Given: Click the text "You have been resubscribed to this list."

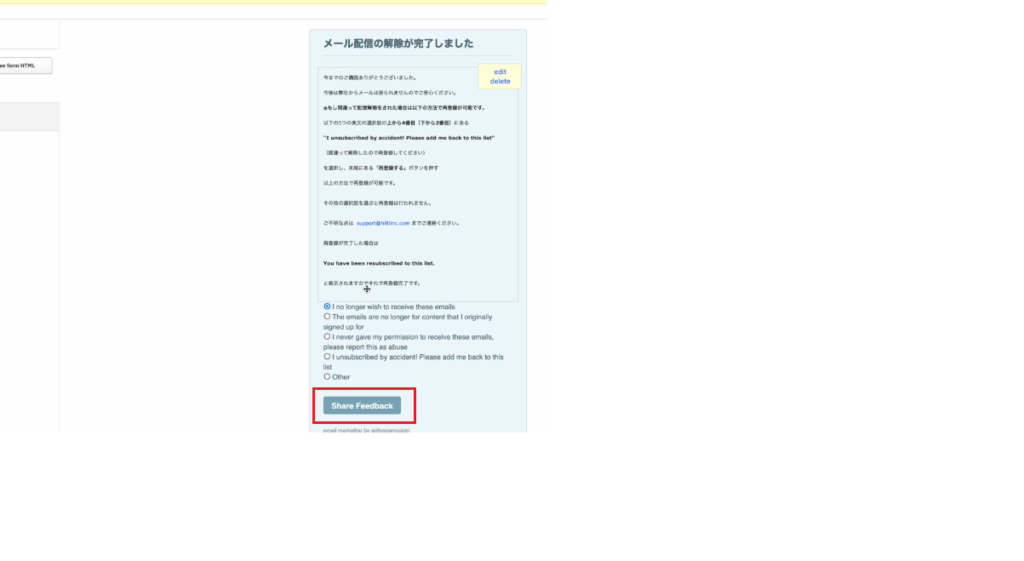Looking at the screenshot, I should click(379, 263).
